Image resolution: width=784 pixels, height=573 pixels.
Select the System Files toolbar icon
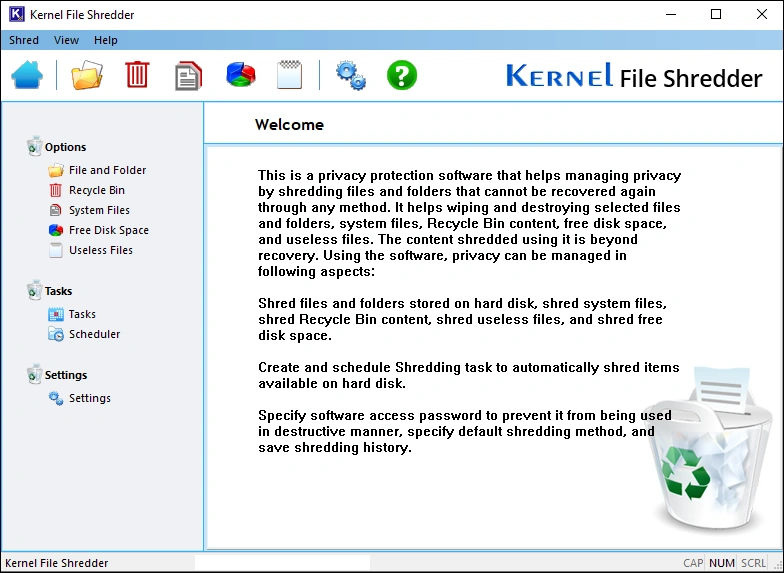188,75
